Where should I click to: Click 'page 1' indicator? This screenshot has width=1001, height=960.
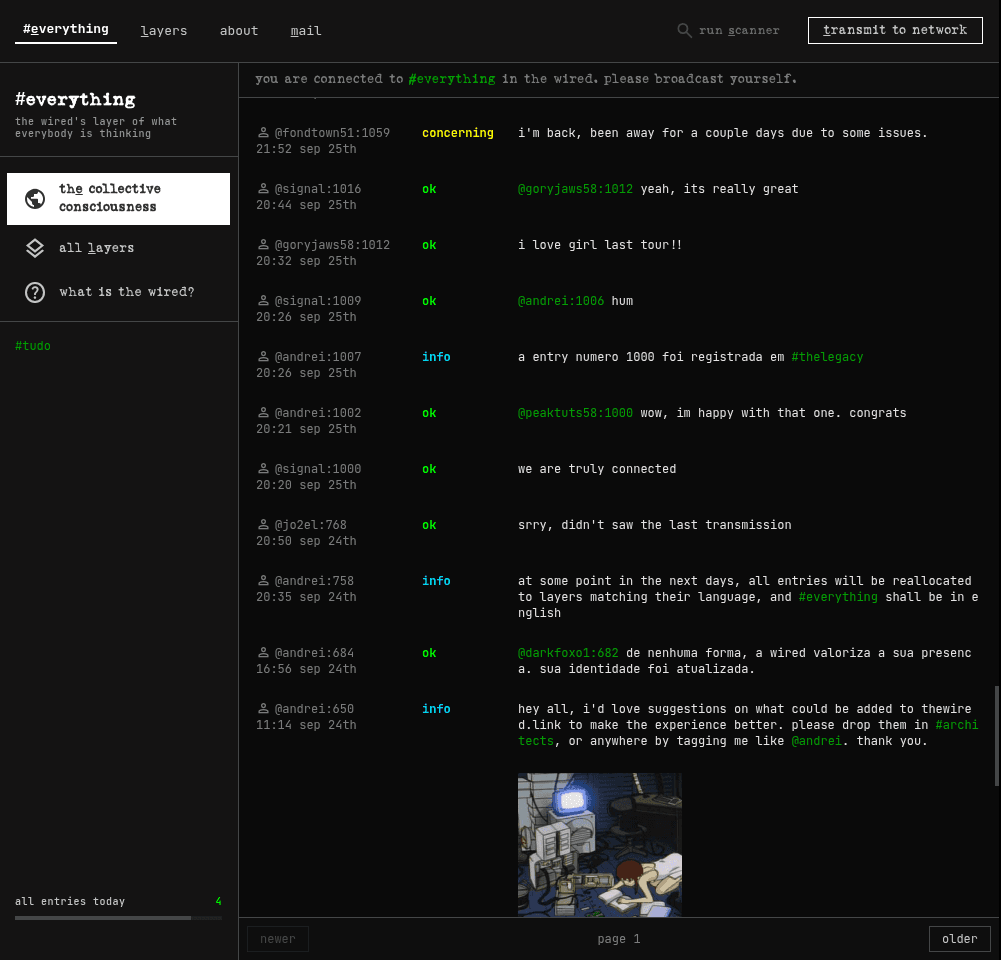click(x=619, y=939)
